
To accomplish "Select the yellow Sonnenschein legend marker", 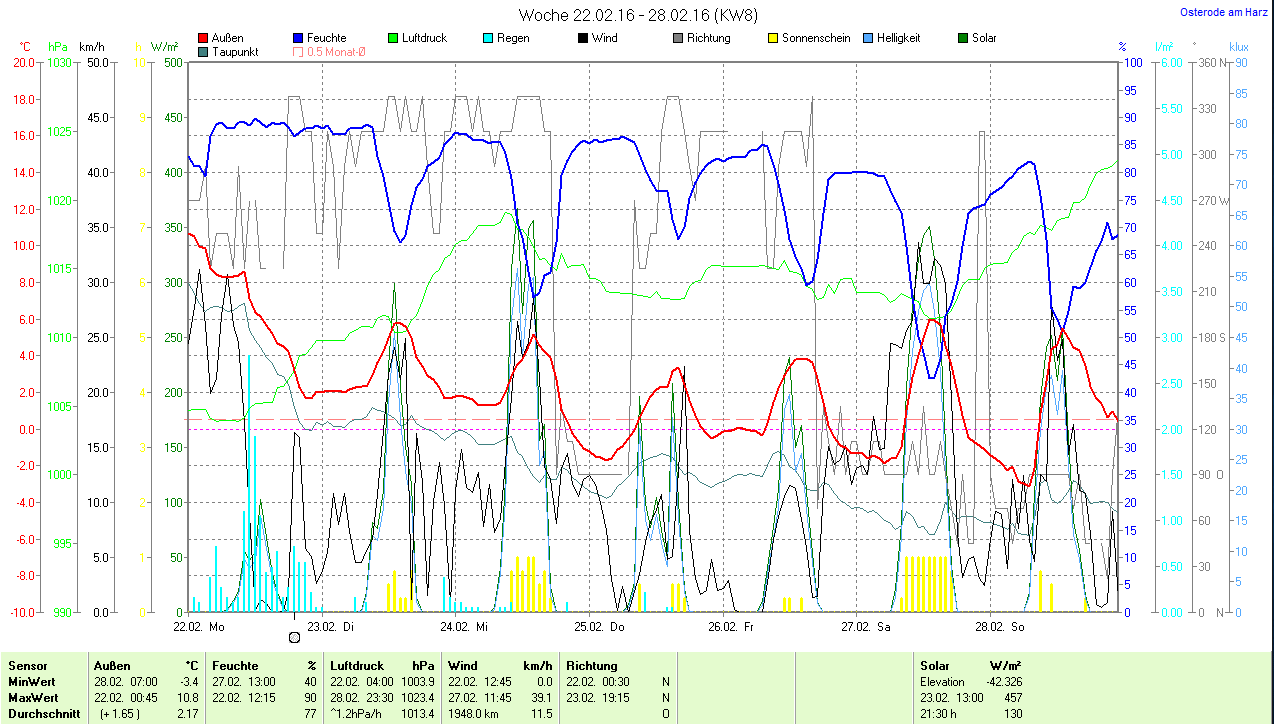I will 773,38.
